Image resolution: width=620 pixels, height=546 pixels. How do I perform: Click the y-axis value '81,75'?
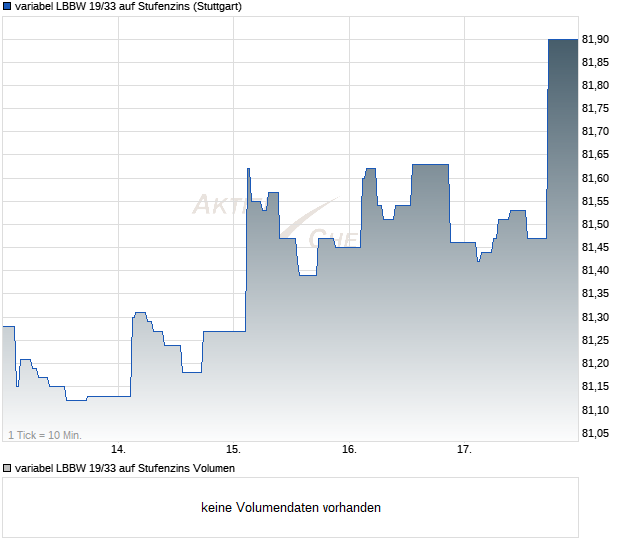point(595,108)
